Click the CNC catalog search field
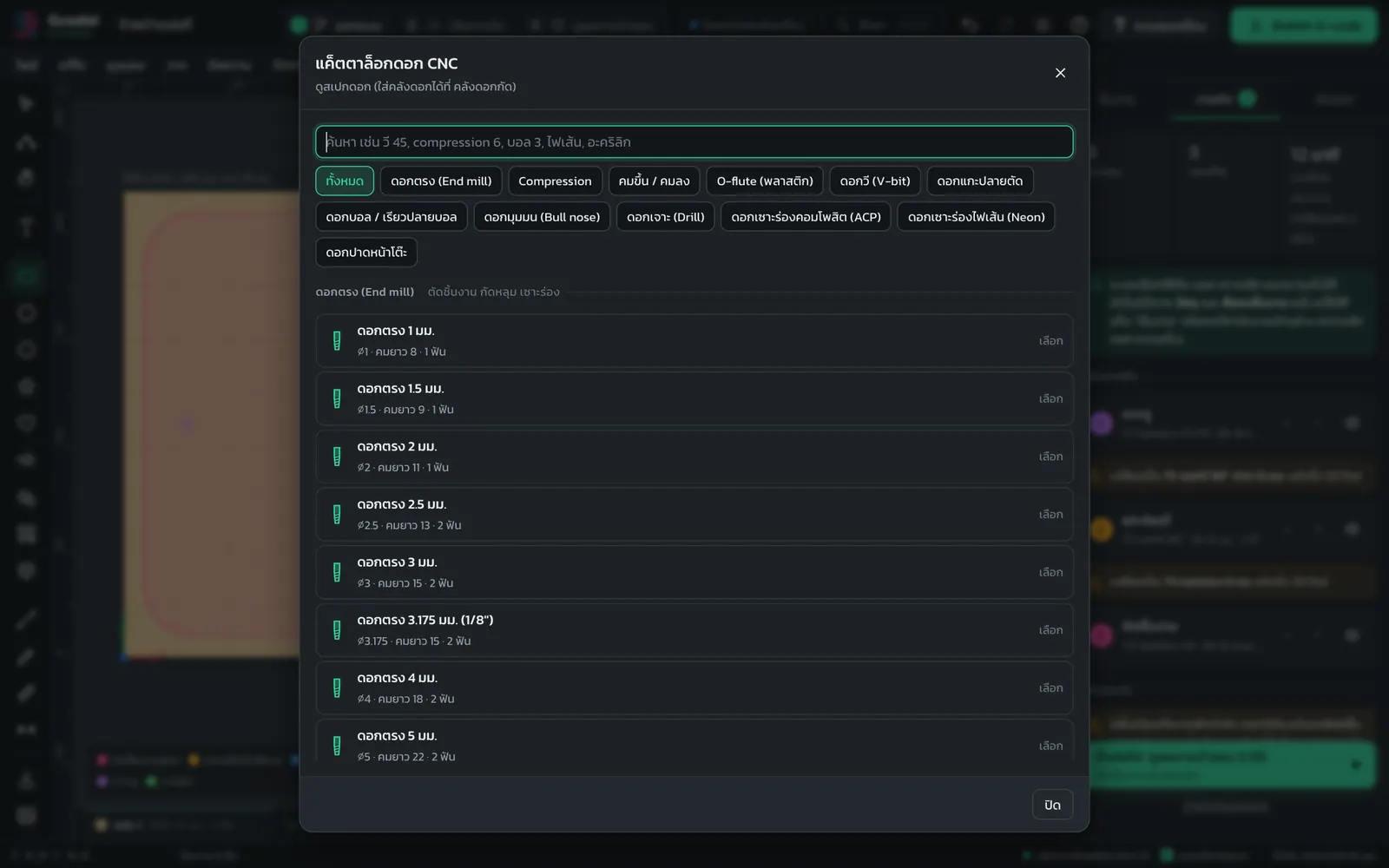This screenshot has width=1389, height=868. tap(694, 142)
